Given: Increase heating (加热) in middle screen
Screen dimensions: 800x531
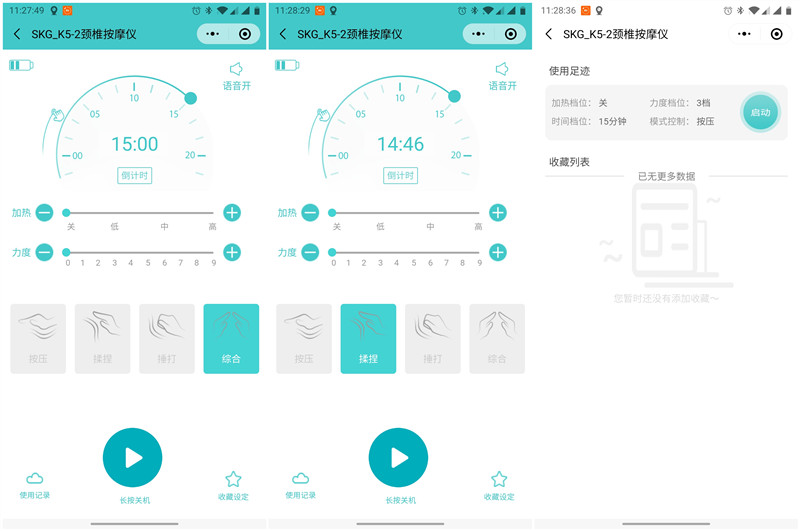Looking at the screenshot, I should [x=498, y=213].
